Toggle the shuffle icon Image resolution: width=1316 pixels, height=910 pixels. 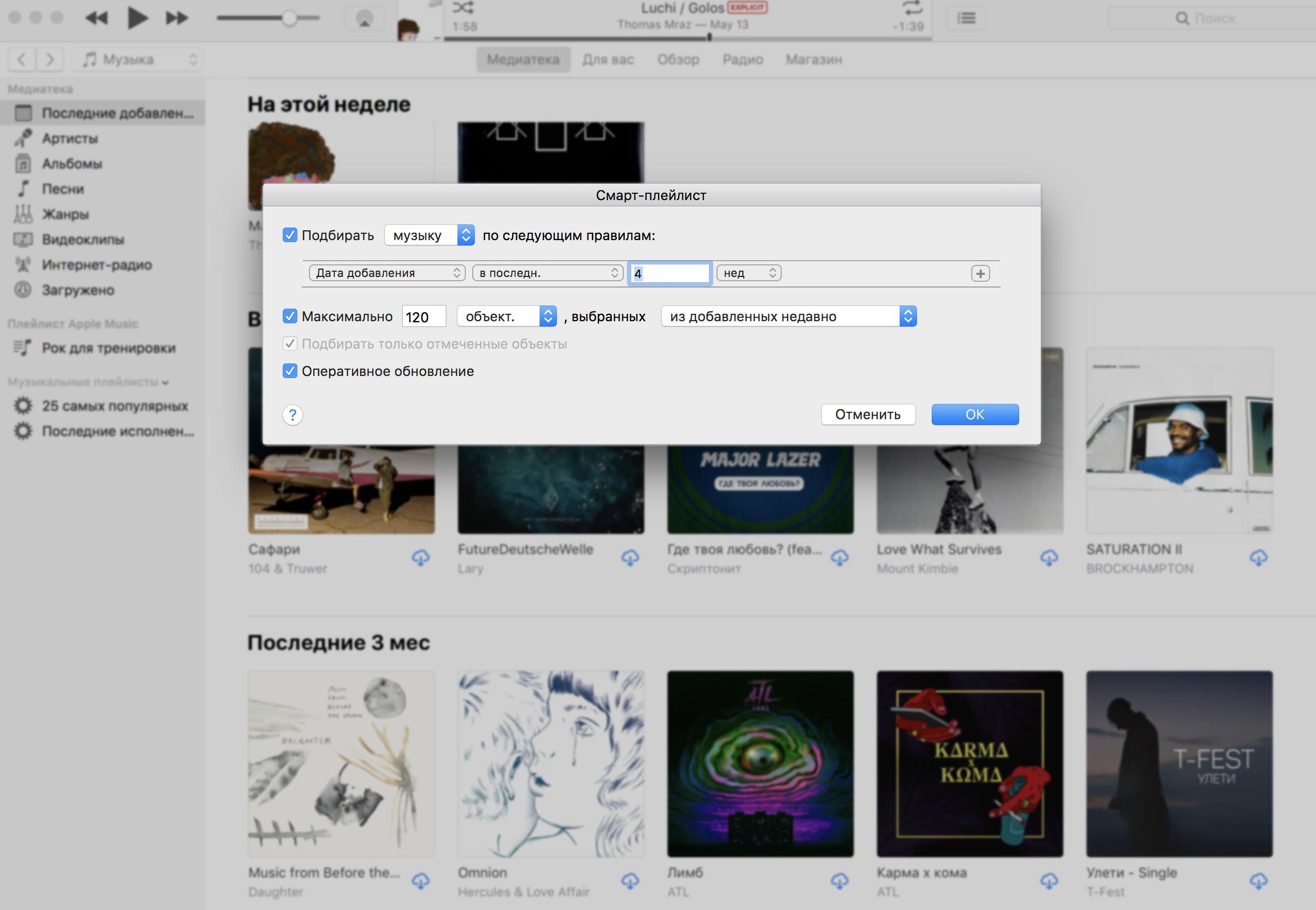pos(462,7)
